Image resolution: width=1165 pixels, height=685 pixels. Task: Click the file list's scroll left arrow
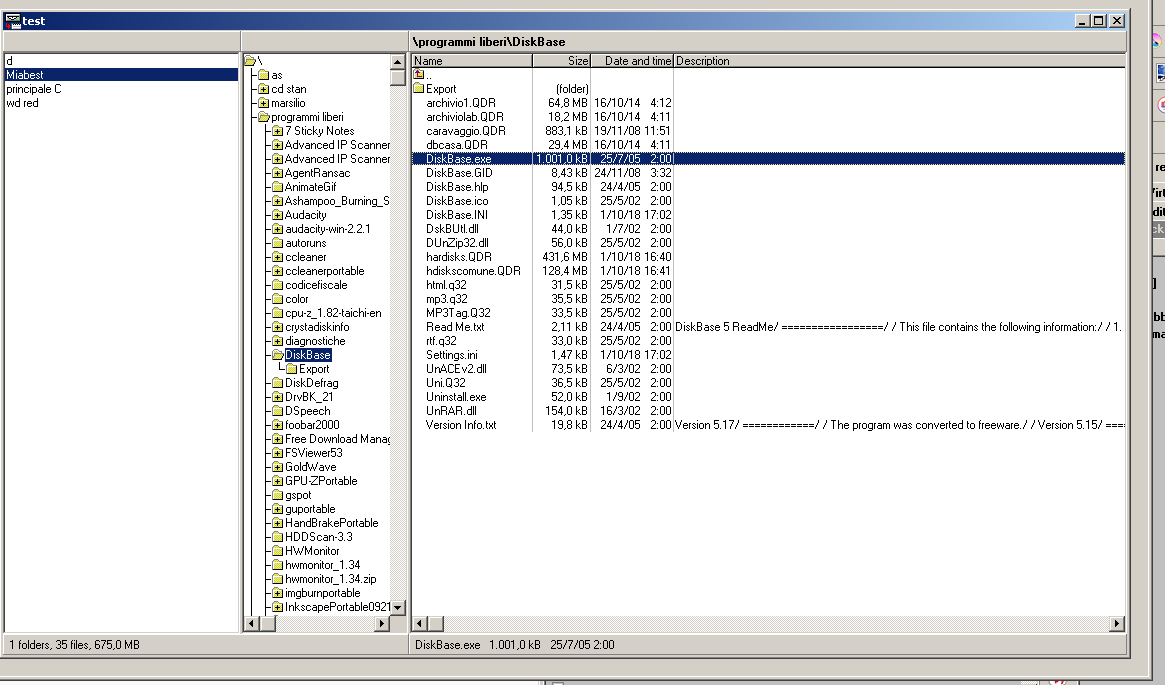pos(420,624)
